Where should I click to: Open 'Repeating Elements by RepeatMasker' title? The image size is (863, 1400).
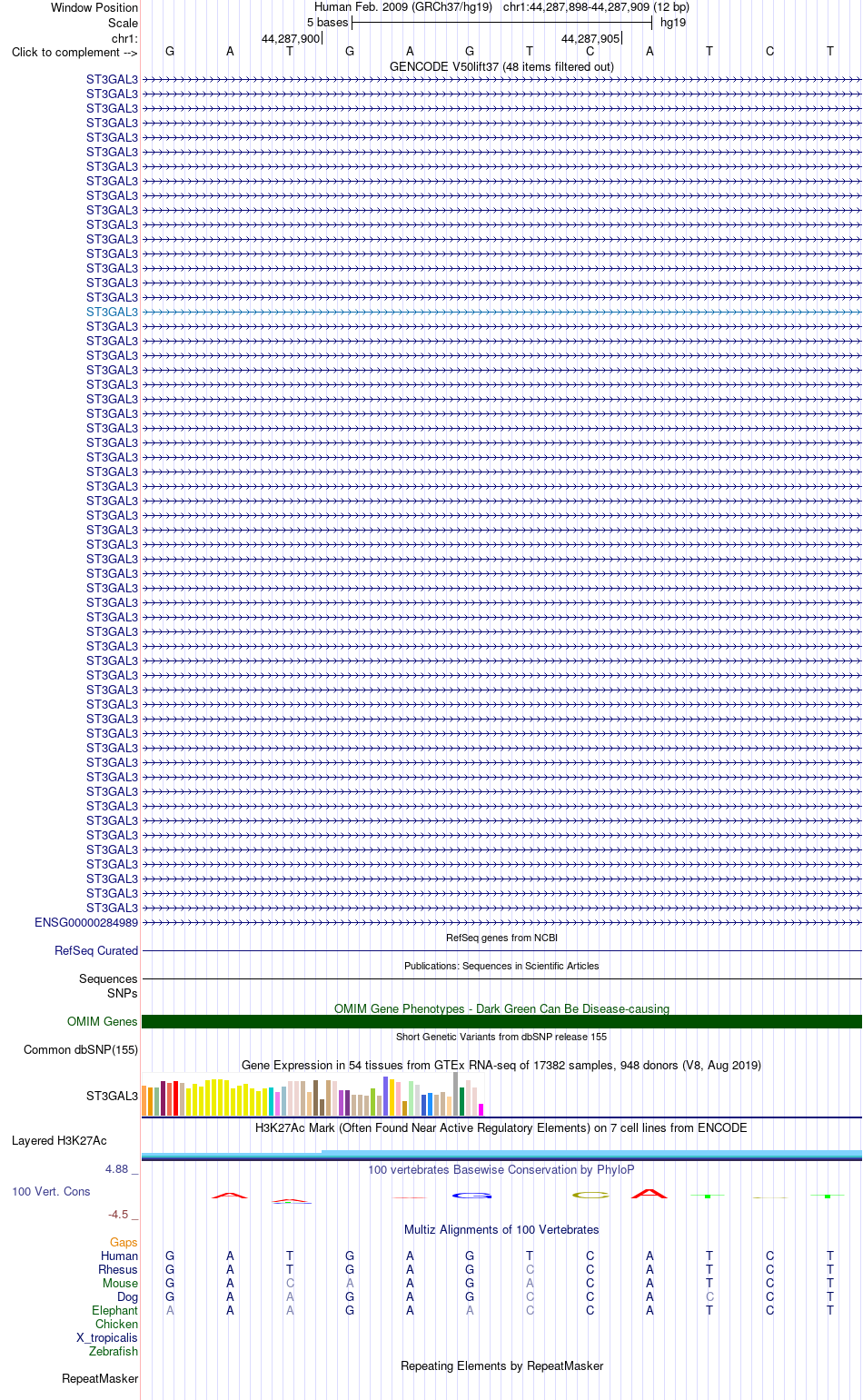(x=501, y=1365)
